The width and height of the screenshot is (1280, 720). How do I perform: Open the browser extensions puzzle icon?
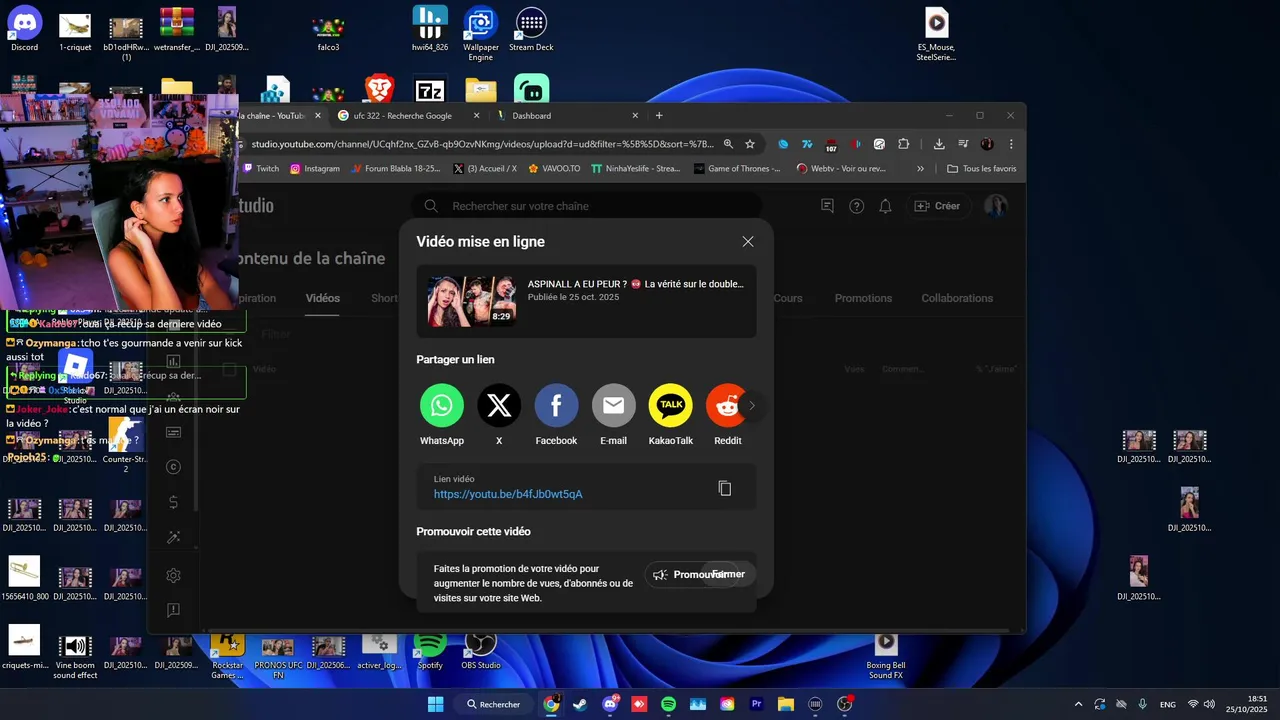[903, 144]
